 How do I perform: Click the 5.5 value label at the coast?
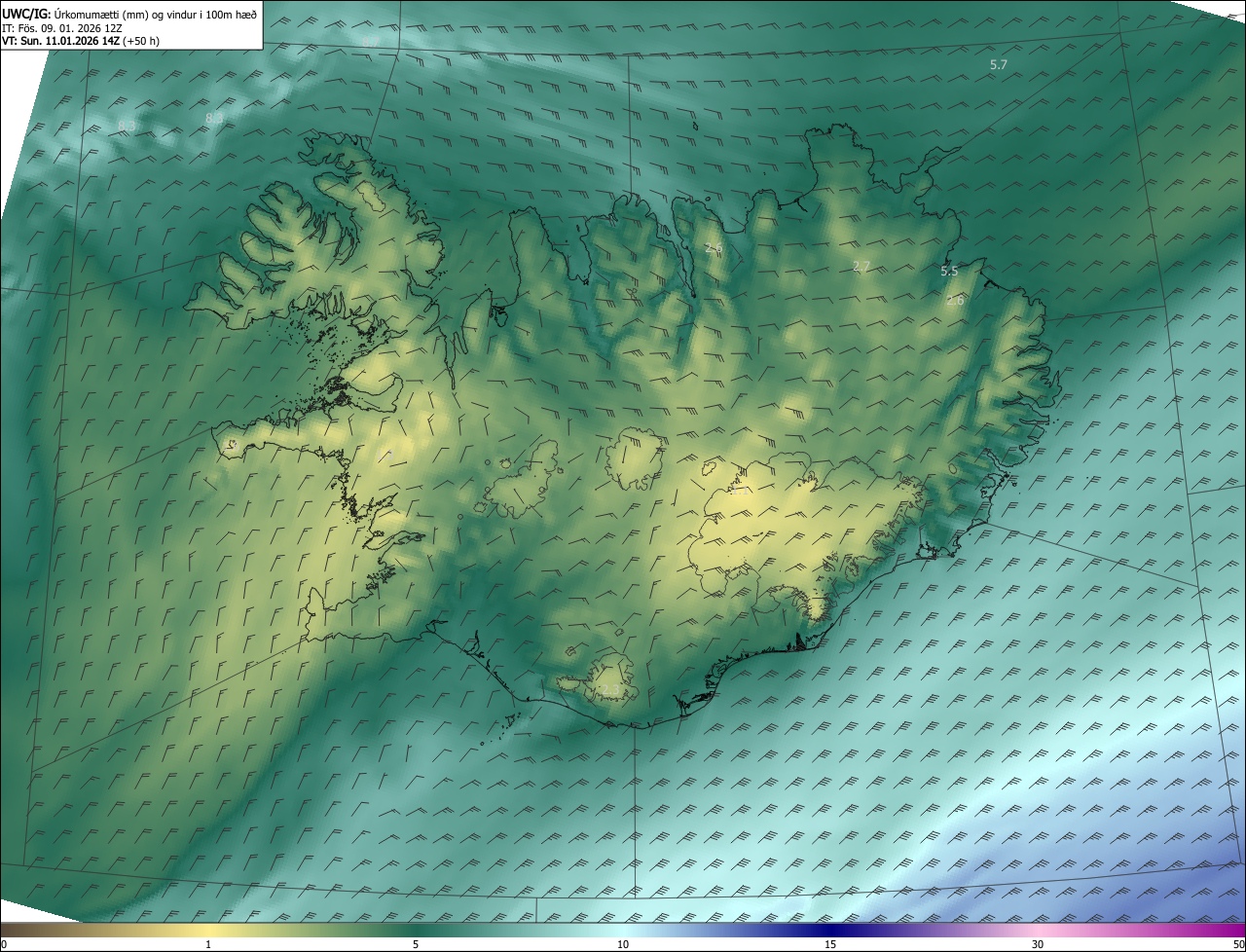(x=949, y=271)
